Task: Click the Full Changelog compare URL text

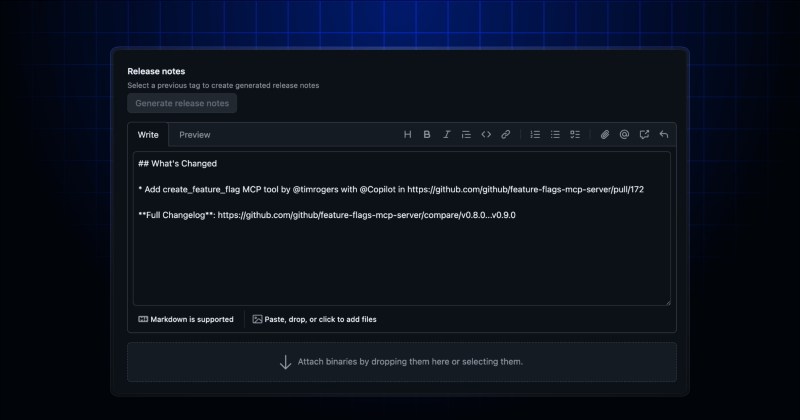Action: coord(366,215)
